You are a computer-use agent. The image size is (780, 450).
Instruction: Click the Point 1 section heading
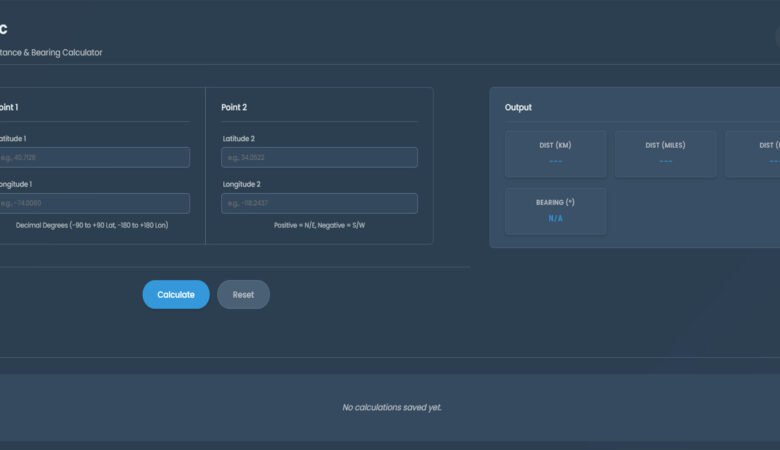8,107
